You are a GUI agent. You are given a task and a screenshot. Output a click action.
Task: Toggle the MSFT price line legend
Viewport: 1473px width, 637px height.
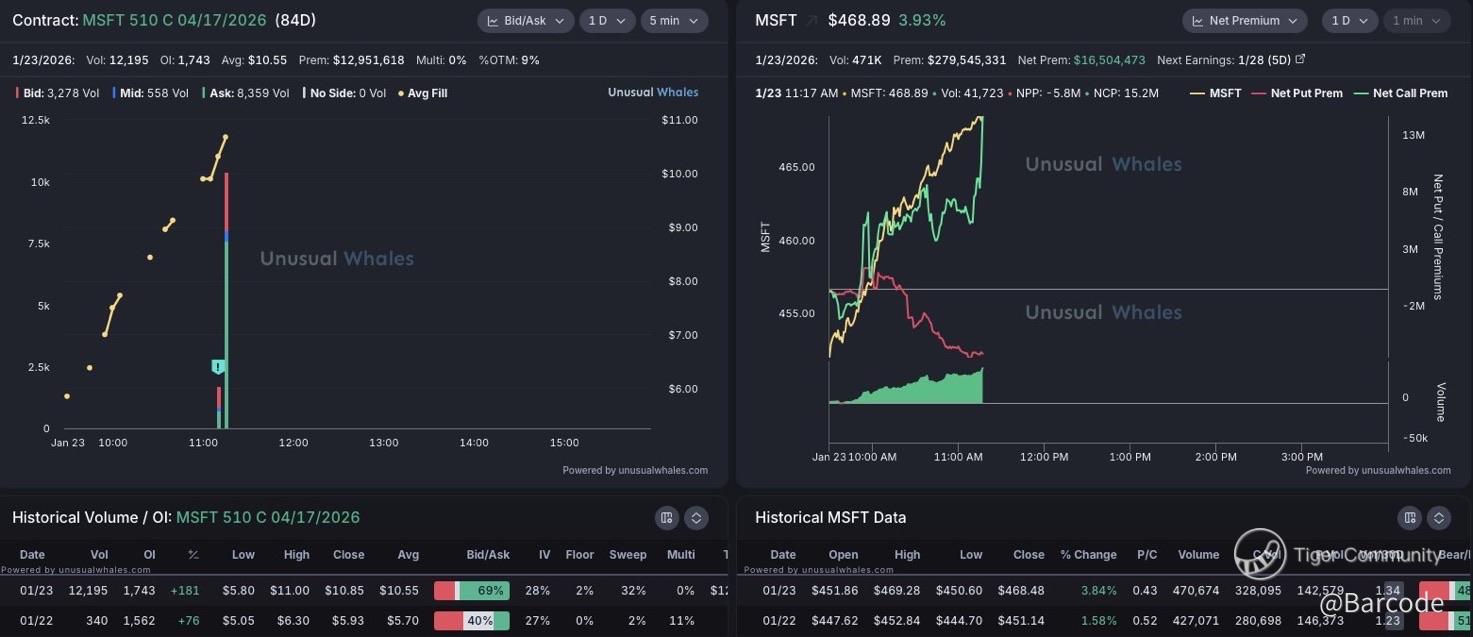click(1215, 93)
